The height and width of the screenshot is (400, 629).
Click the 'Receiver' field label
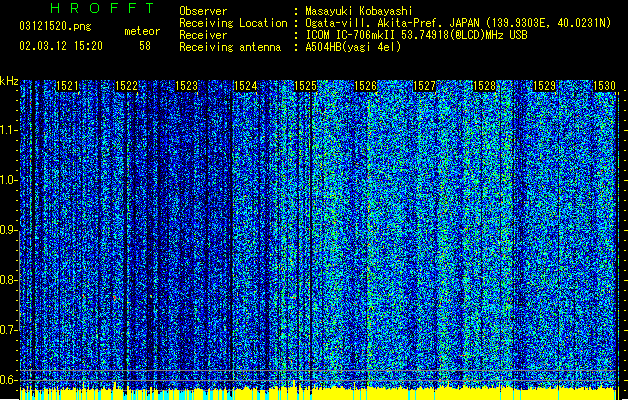pos(203,35)
